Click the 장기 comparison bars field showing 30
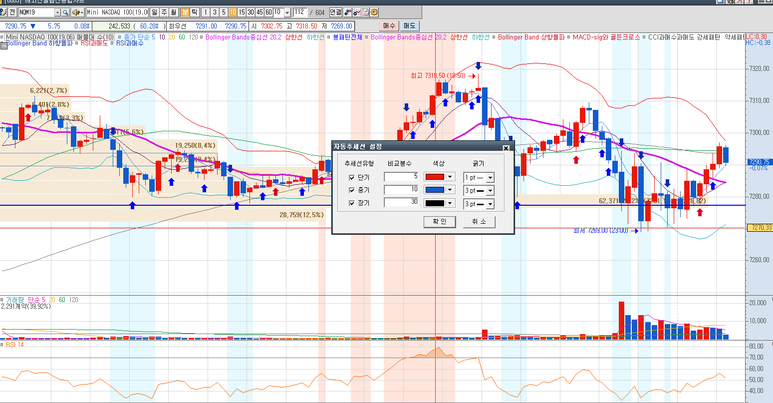Viewport: 773px width, 403px height. [401, 203]
